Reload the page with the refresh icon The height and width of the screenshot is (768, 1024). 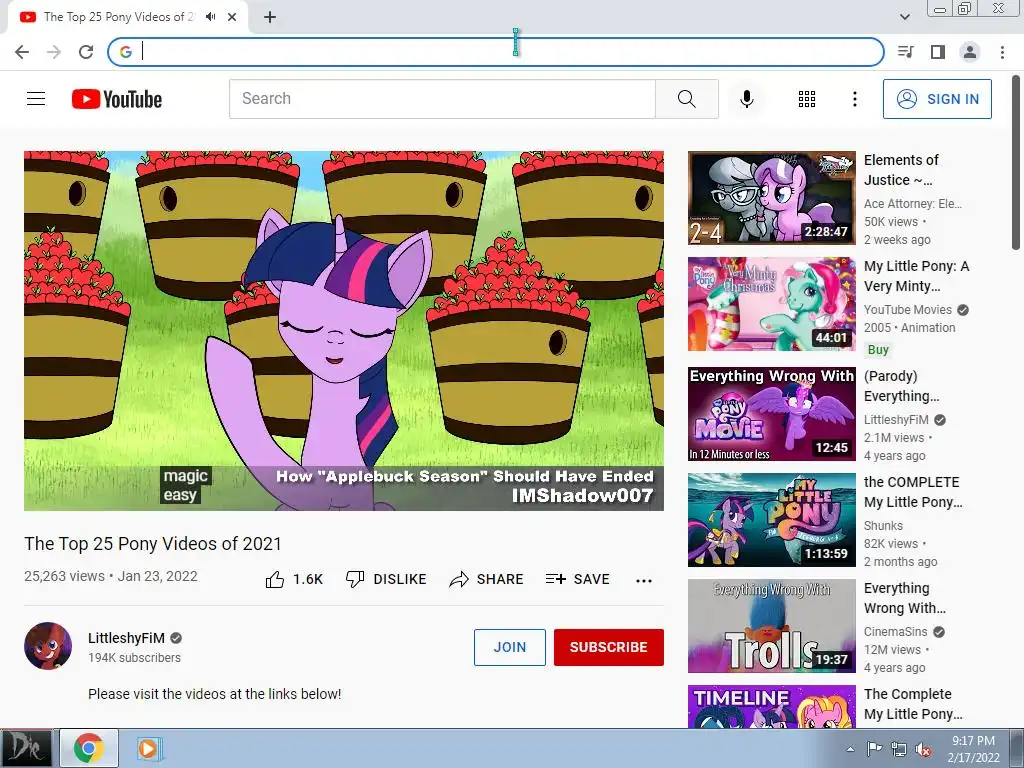coord(86,52)
